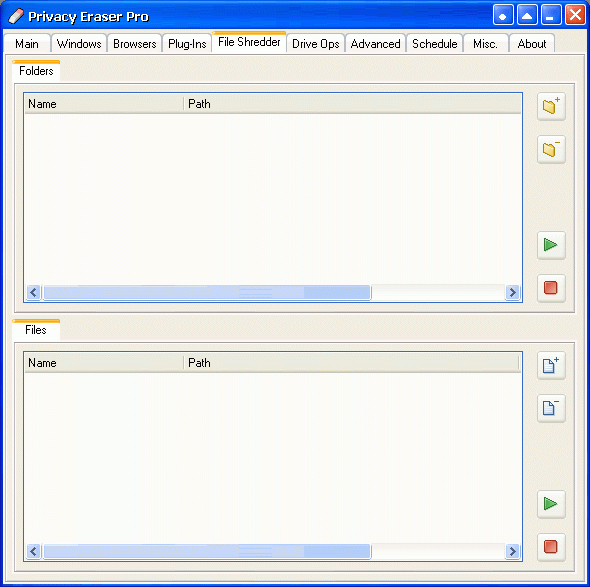
Task: Click the round dot title bar button
Action: point(503,15)
